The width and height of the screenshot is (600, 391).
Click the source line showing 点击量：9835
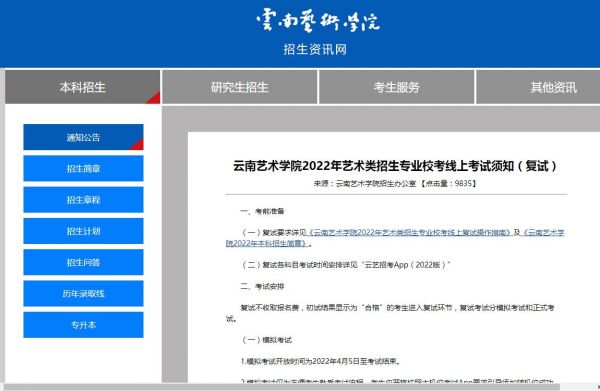click(395, 183)
